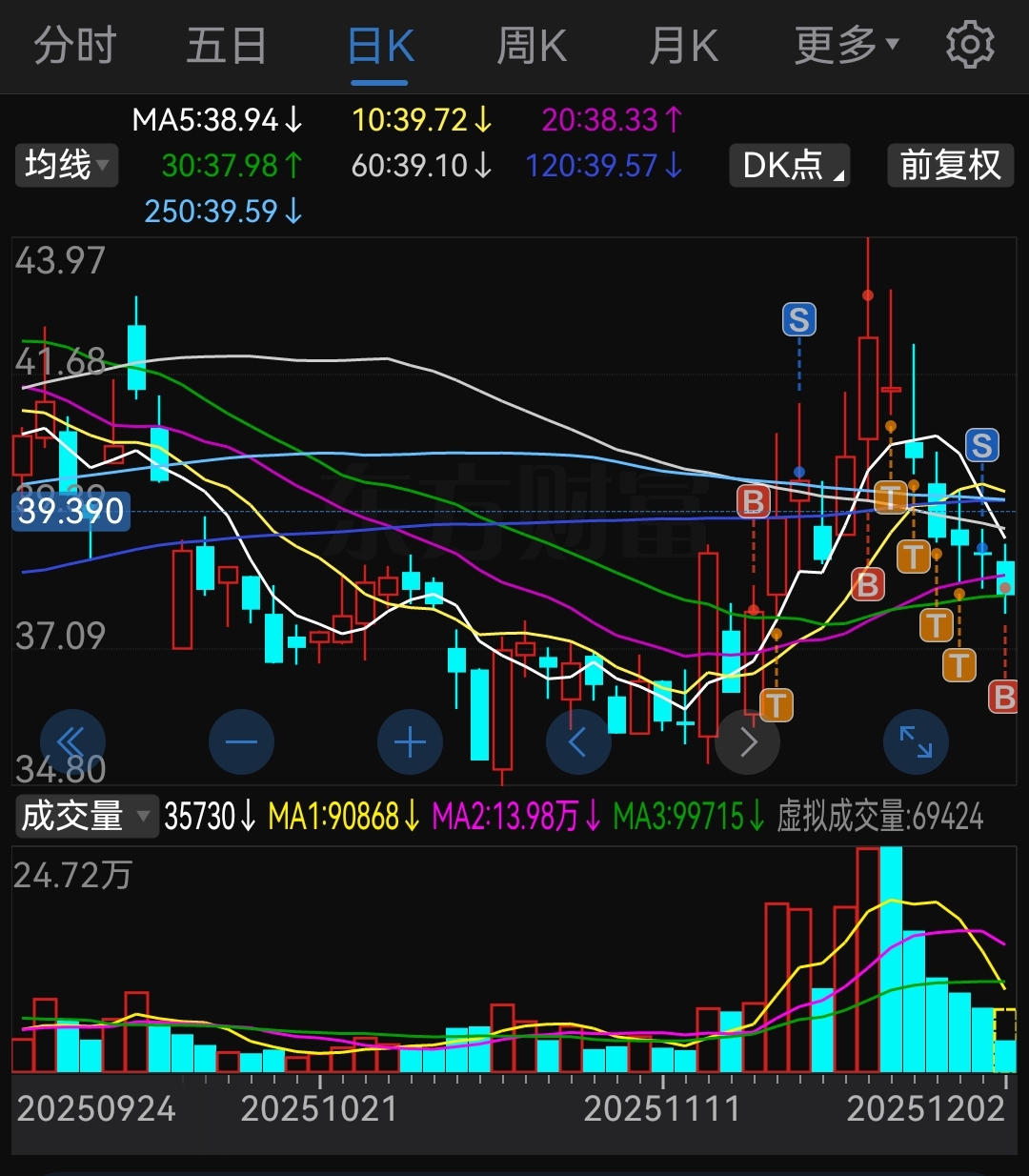The height and width of the screenshot is (1176, 1029).
Task: Open the 均线 indicator dropdown
Action: point(66,165)
